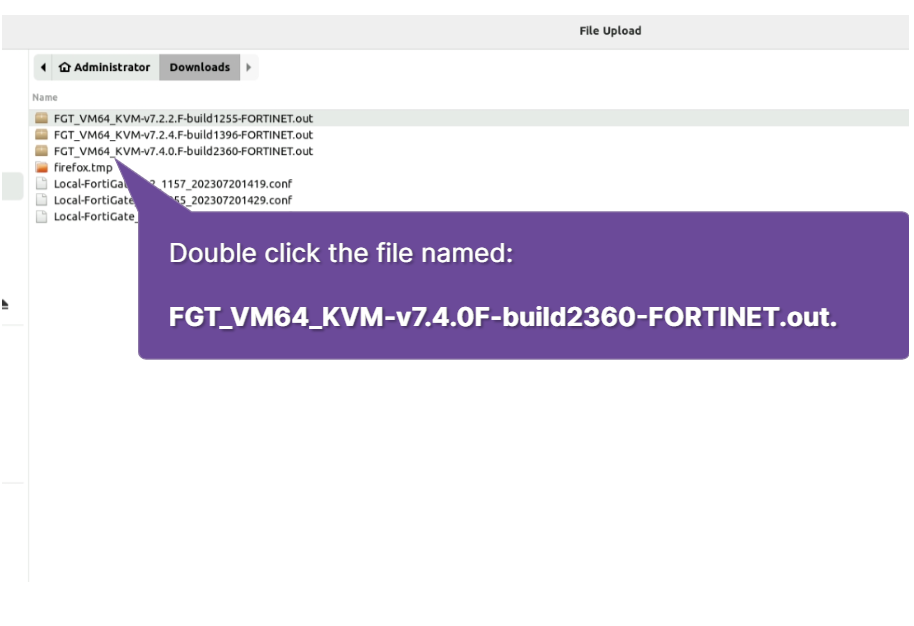Image resolution: width=914 pixels, height=626 pixels.
Task: Select the conf file ending 202307201429.conf
Action: point(173,200)
